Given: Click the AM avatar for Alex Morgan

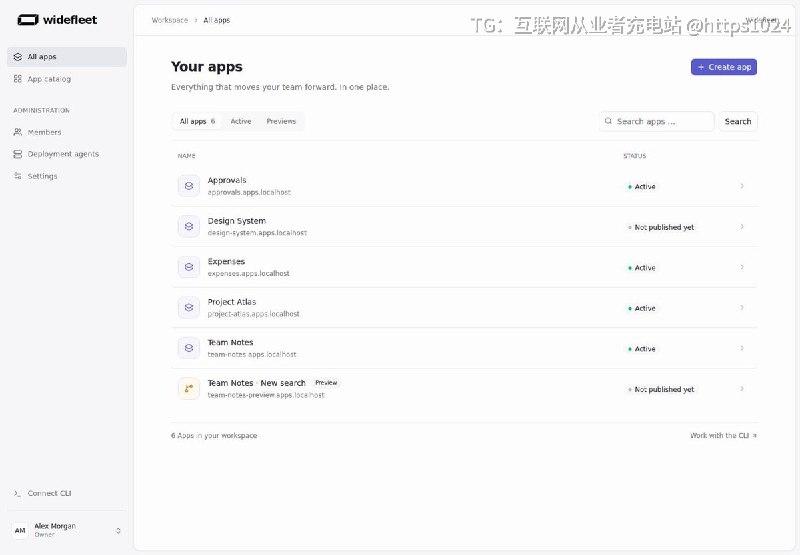Looking at the screenshot, I should tap(20, 530).
